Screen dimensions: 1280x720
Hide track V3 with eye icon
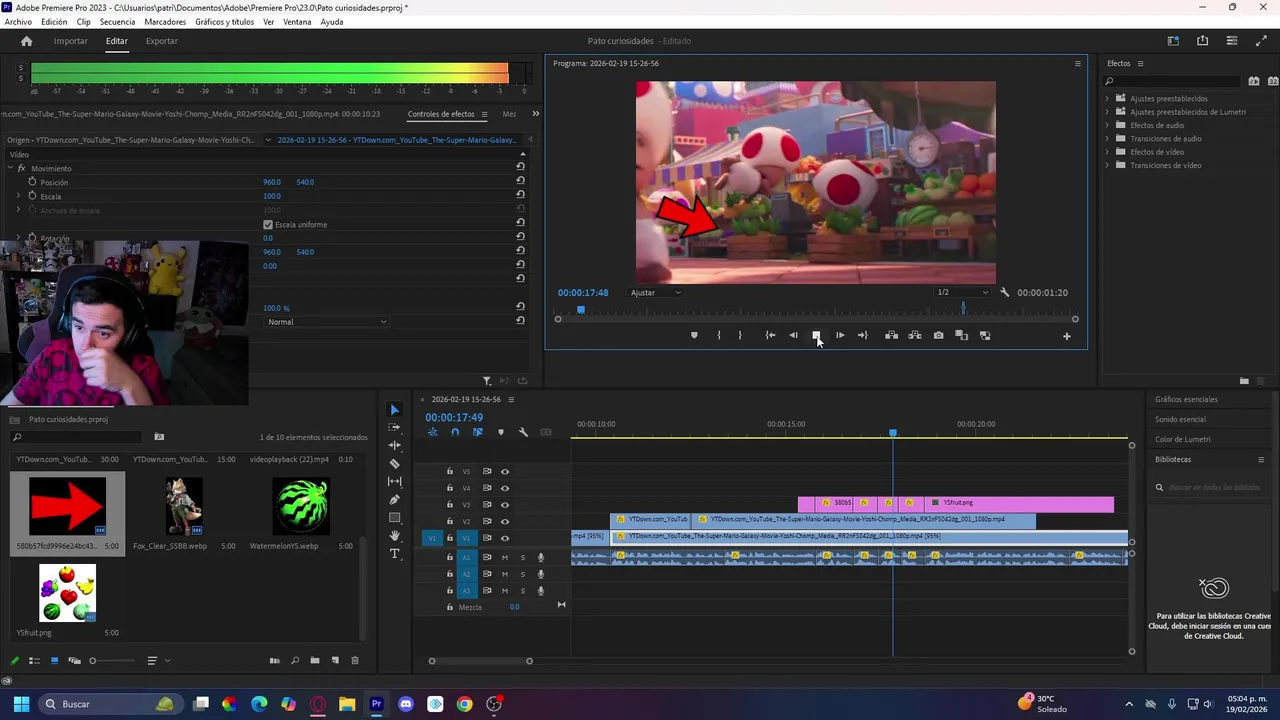(x=505, y=504)
